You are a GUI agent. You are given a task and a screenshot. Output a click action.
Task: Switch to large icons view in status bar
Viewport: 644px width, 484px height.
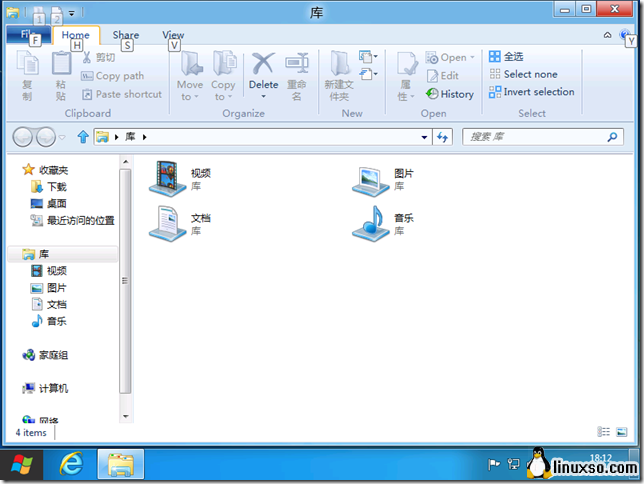pos(622,431)
